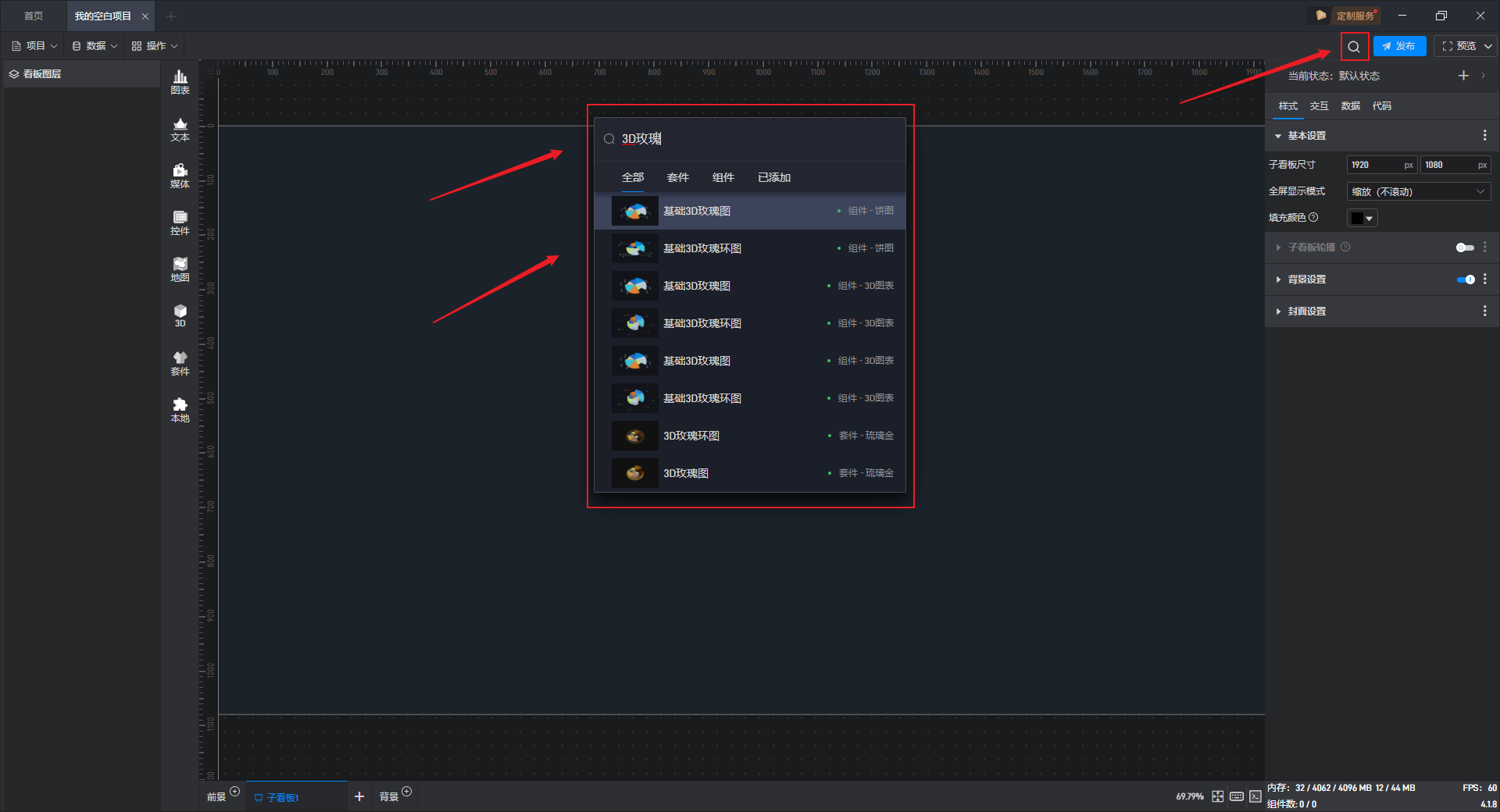1500x812 pixels.
Task: Click help icon next to 子看板轮播
Action: (x=1345, y=248)
